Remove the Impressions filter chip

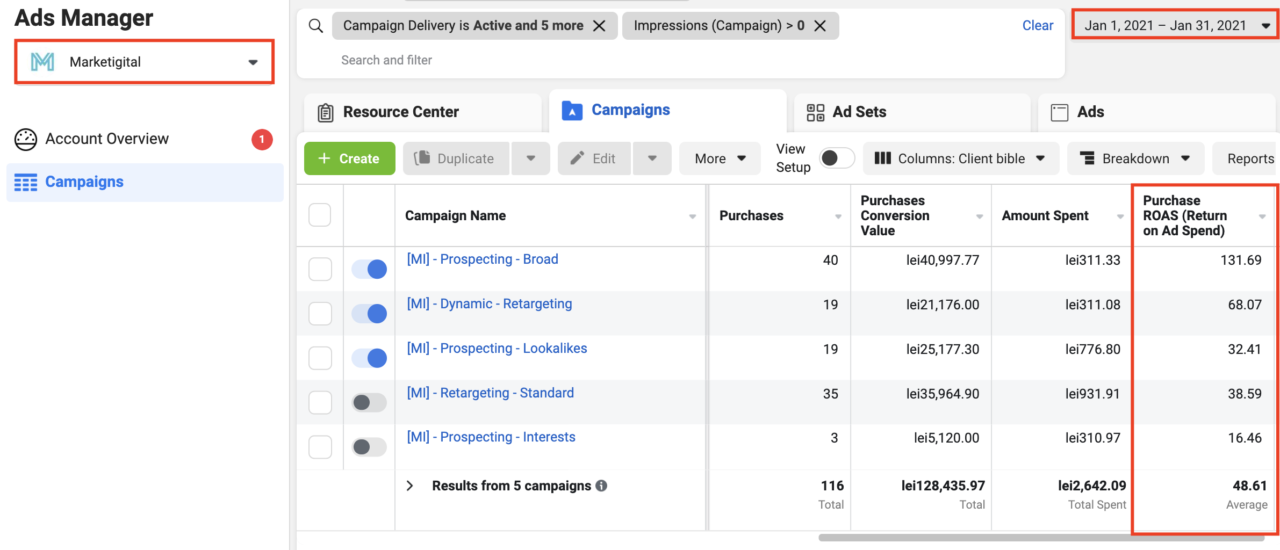820,26
